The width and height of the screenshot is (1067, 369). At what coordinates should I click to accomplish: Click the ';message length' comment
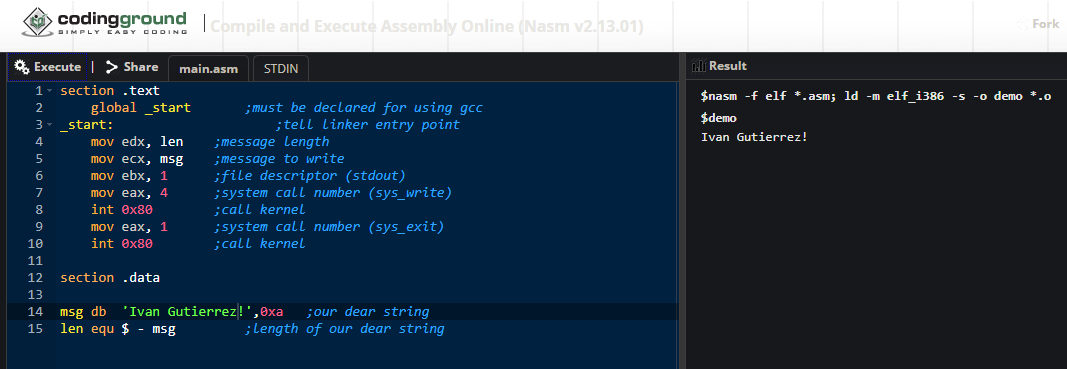coord(272,142)
